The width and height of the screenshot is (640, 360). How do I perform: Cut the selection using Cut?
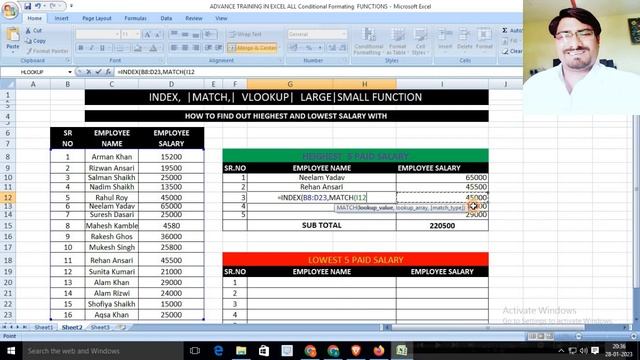34,31
